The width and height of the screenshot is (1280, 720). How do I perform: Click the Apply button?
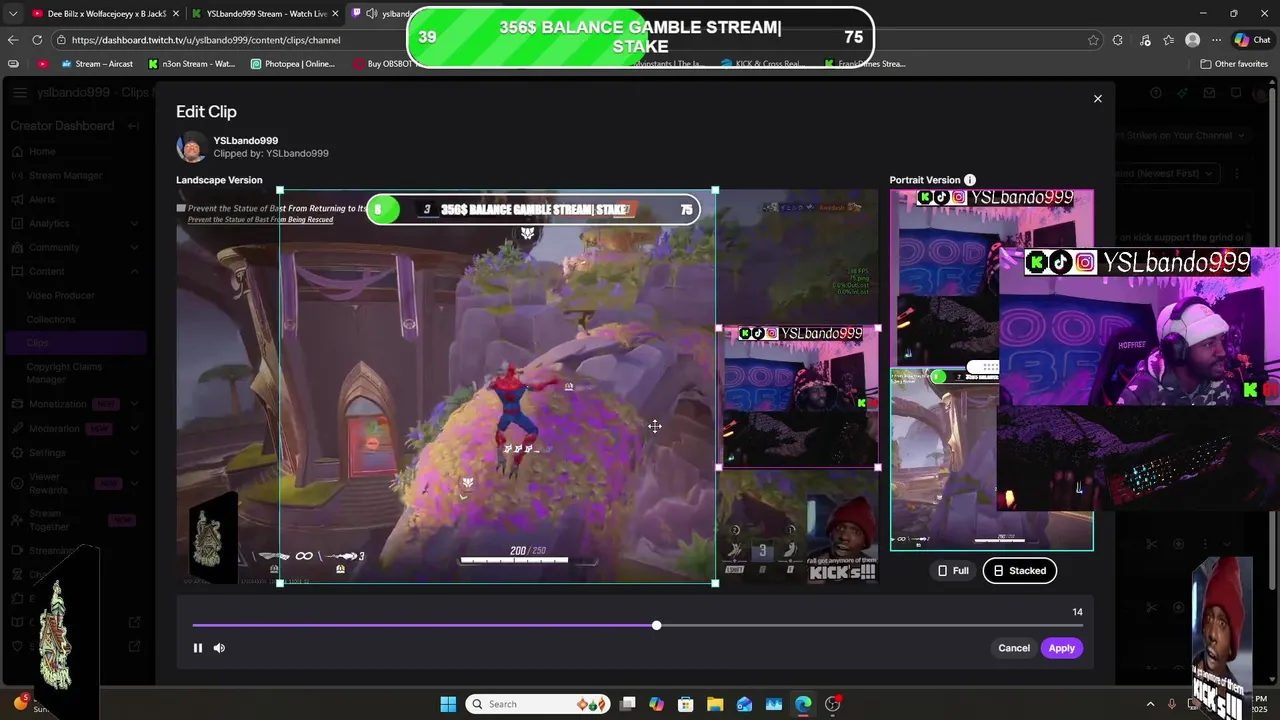pos(1061,648)
